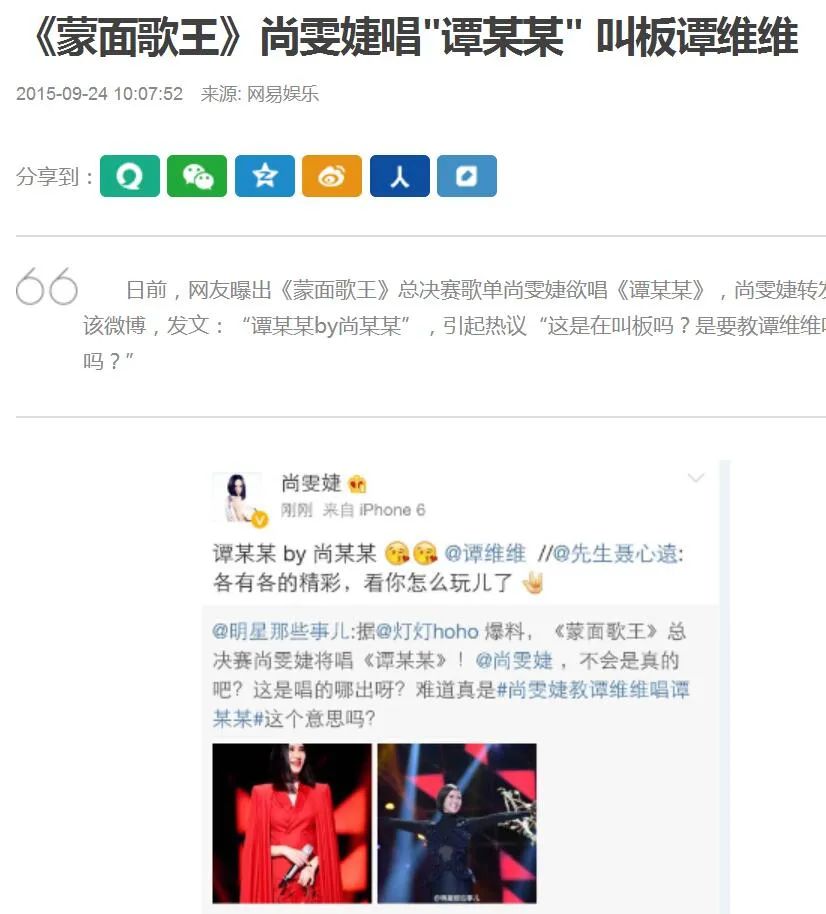
Task: Open the Weibo post chevron menu
Action: (696, 478)
